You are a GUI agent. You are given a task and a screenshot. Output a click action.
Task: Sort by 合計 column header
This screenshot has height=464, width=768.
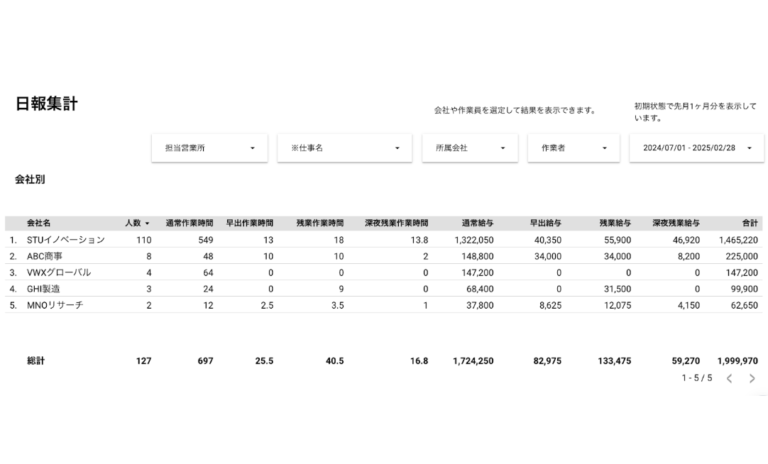click(748, 223)
